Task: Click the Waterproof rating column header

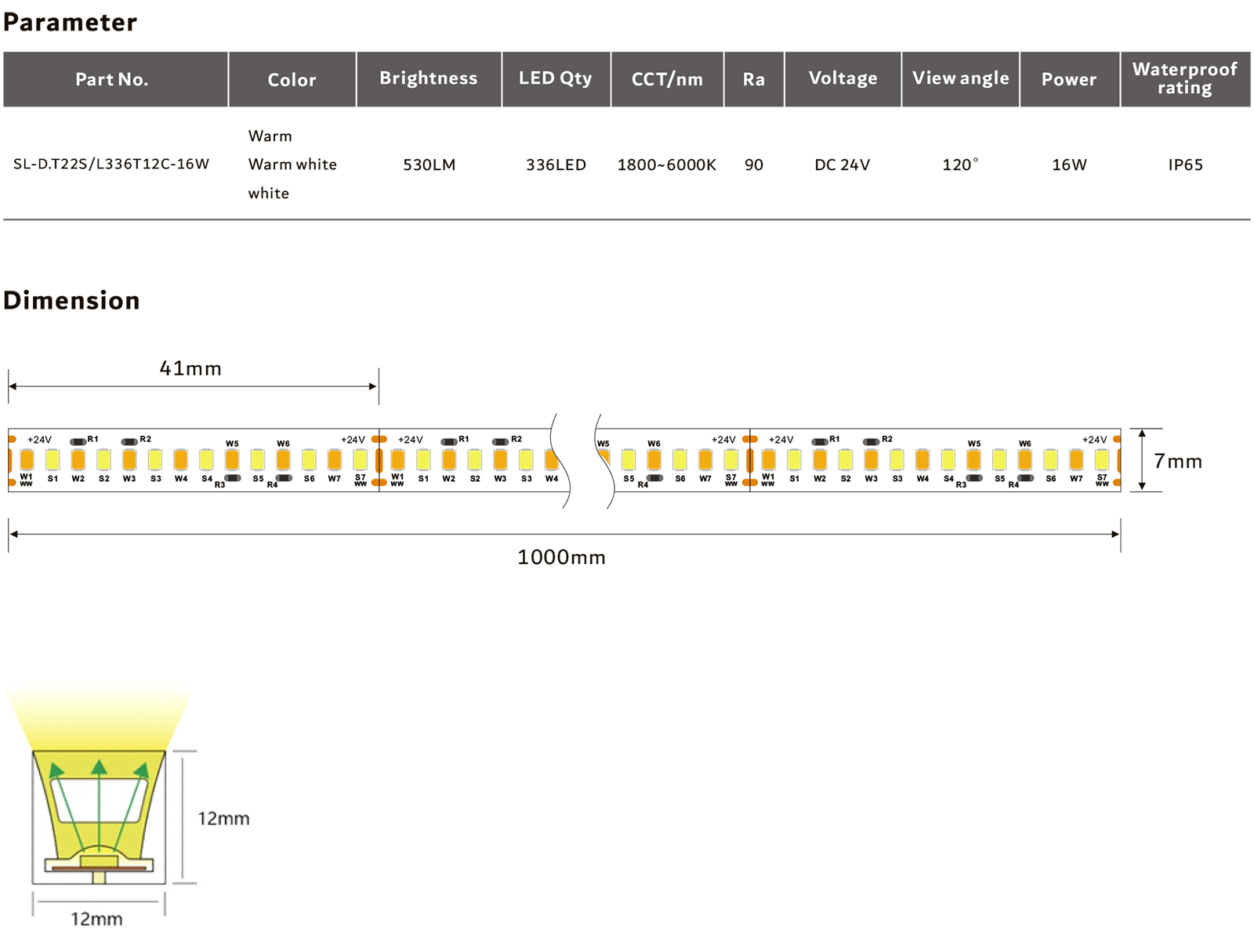Action: point(1184,78)
